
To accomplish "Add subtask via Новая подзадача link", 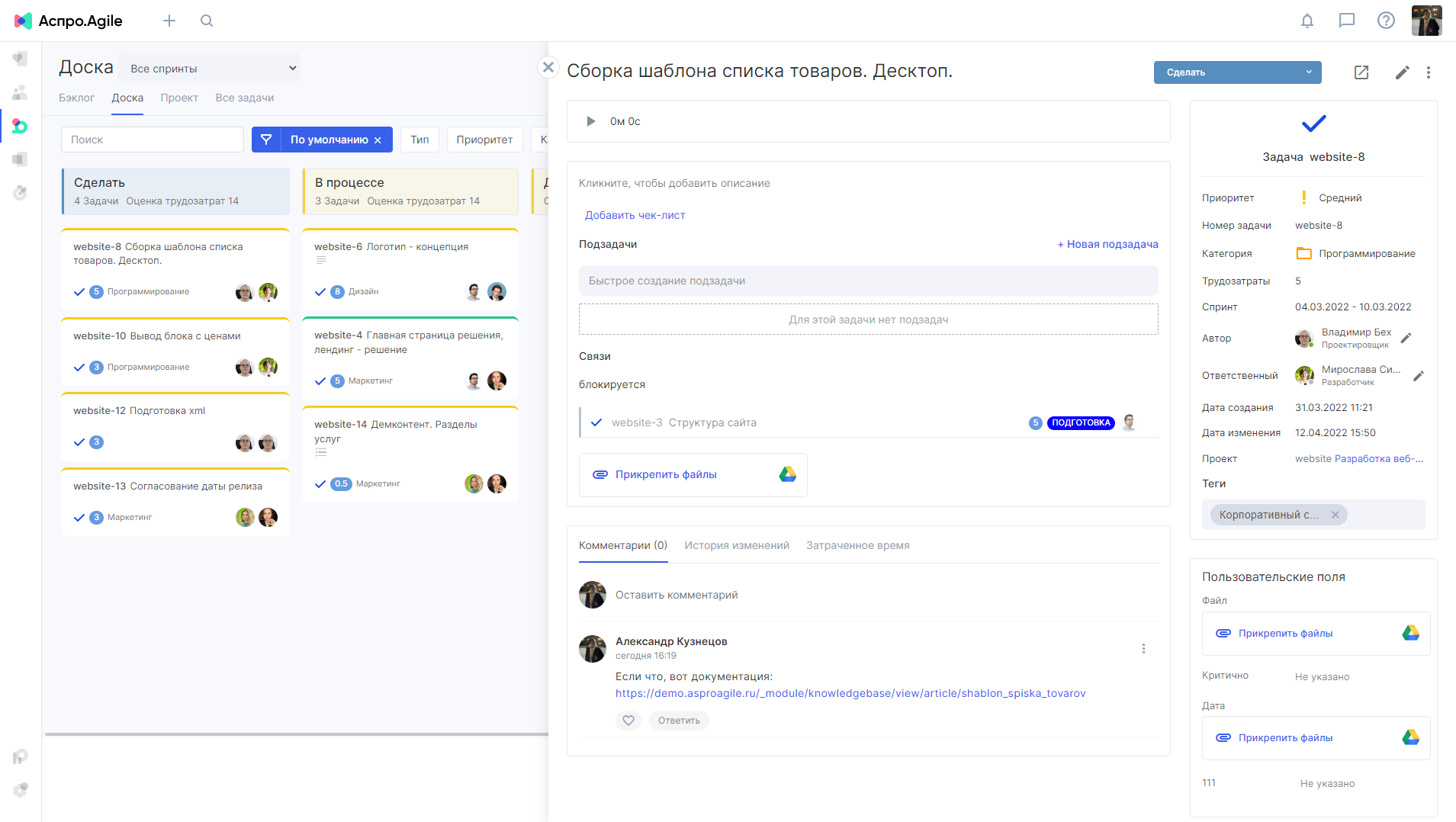I will 1107,244.
